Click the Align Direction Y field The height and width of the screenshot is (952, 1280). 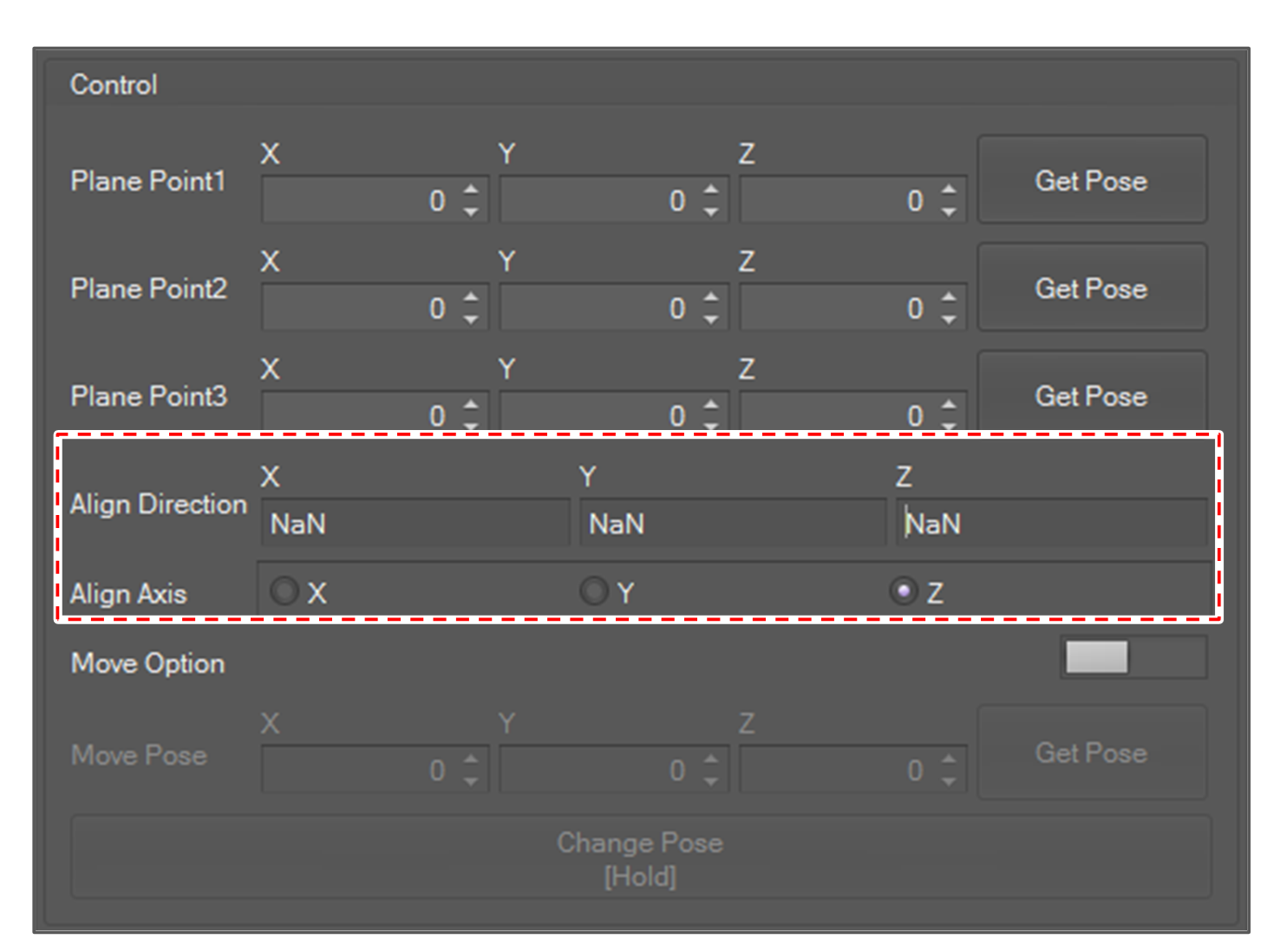(x=732, y=524)
